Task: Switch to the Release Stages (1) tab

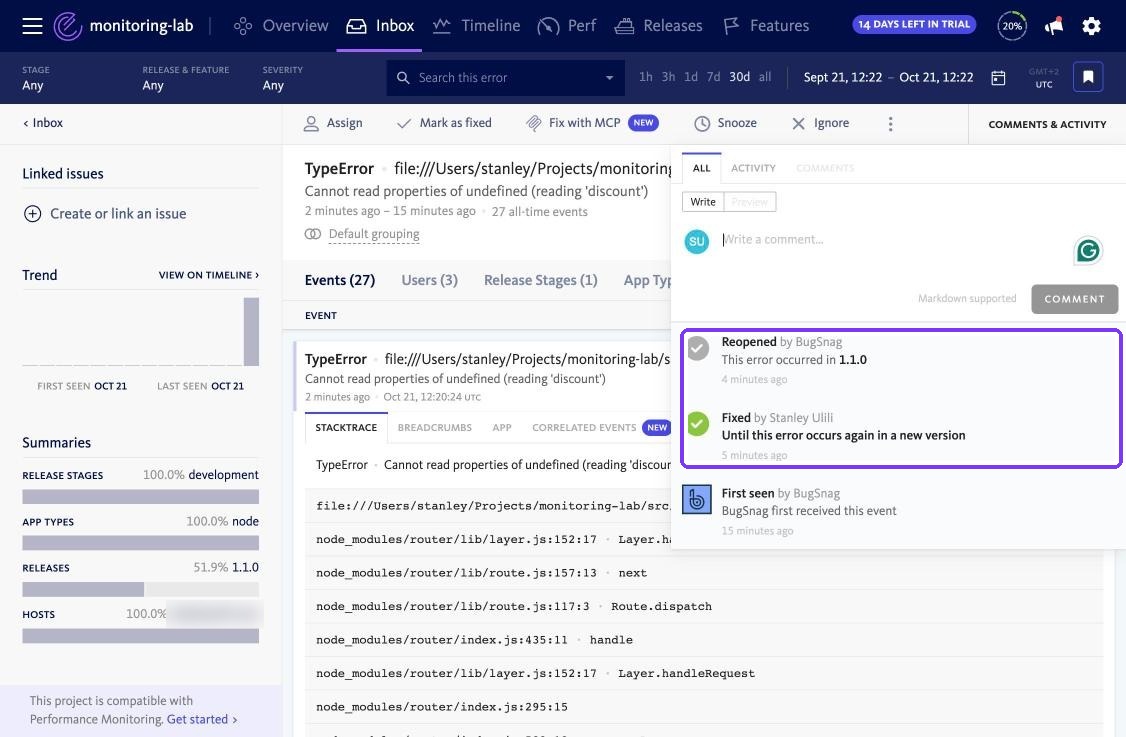Action: pyautogui.click(x=541, y=280)
